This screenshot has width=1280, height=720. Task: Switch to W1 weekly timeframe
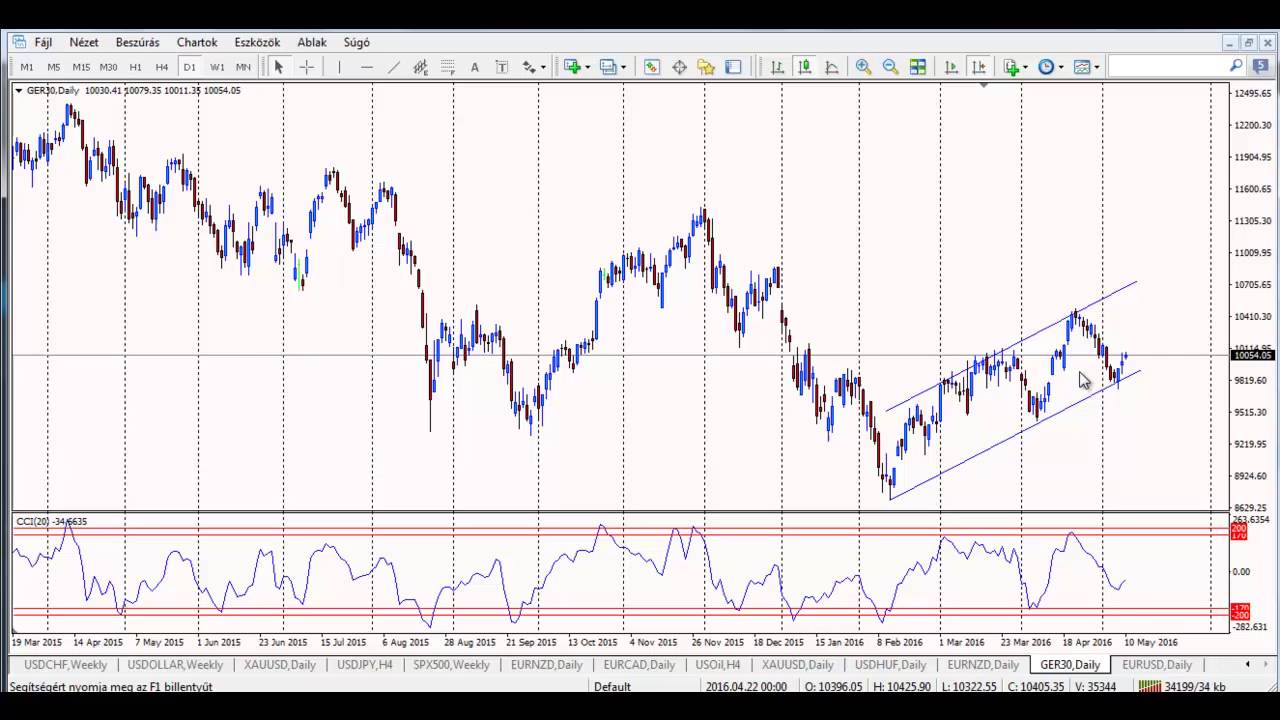(217, 67)
